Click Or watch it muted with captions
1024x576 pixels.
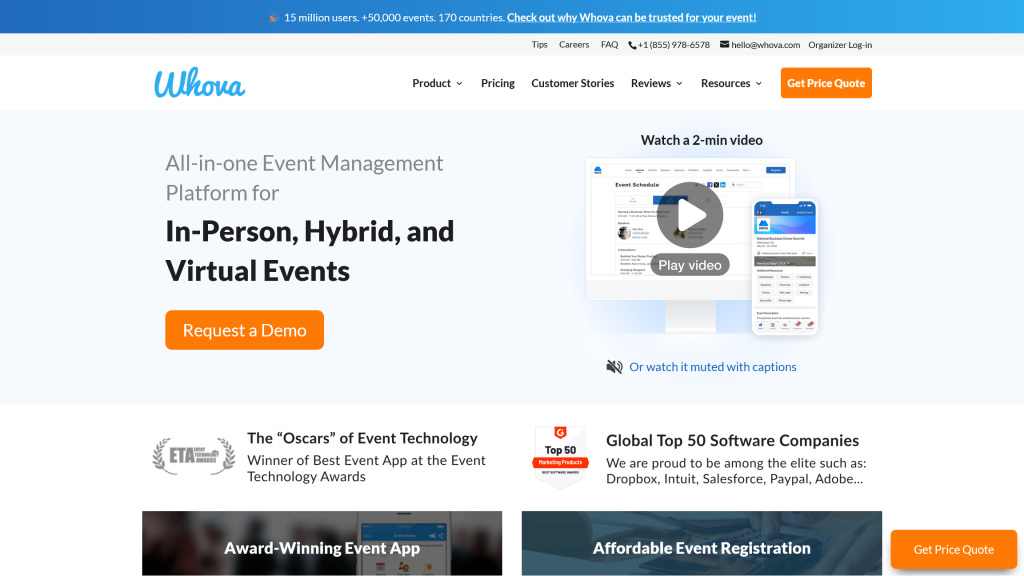coord(712,367)
